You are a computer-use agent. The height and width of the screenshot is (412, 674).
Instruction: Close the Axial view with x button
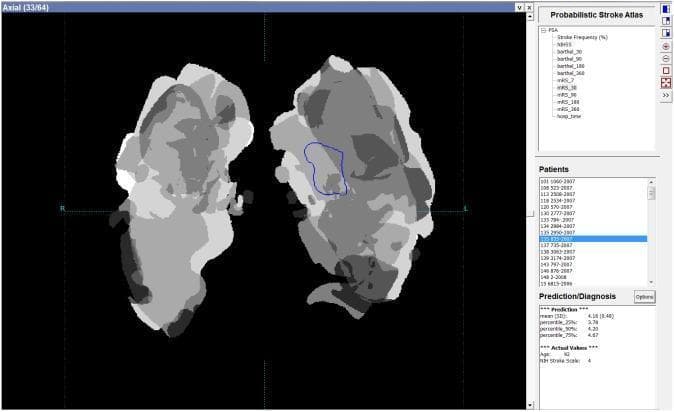click(529, 8)
